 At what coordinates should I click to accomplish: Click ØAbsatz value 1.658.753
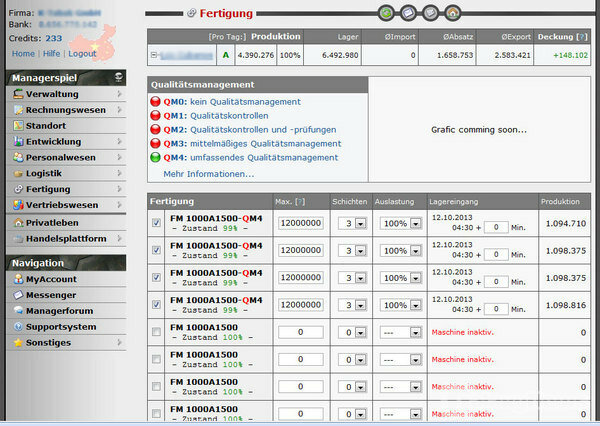click(x=455, y=55)
